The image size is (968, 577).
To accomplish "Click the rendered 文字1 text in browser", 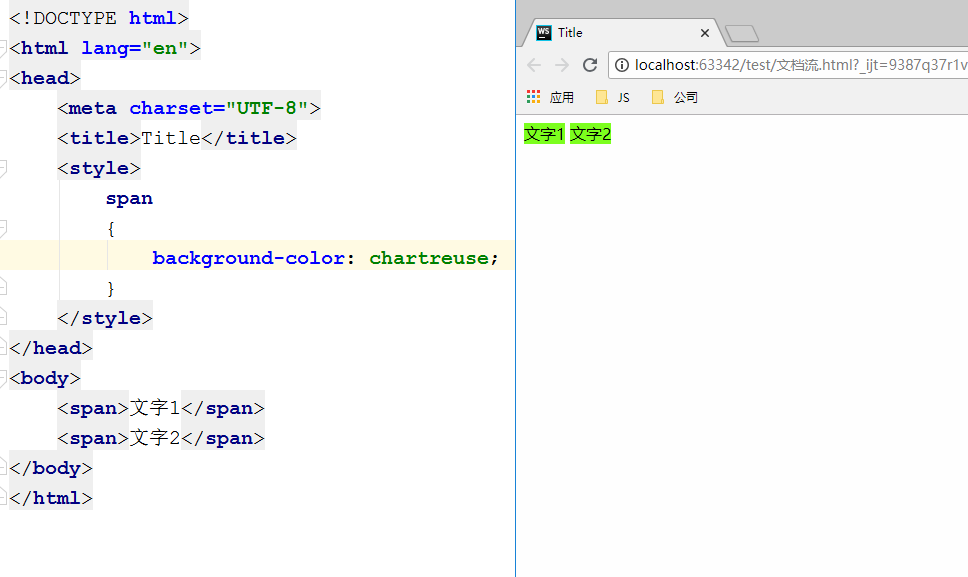I will click(x=544, y=134).
